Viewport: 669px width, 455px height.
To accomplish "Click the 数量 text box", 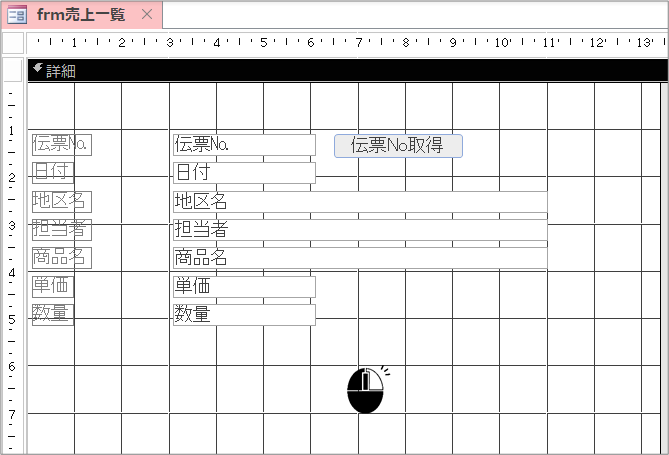I will (x=244, y=315).
